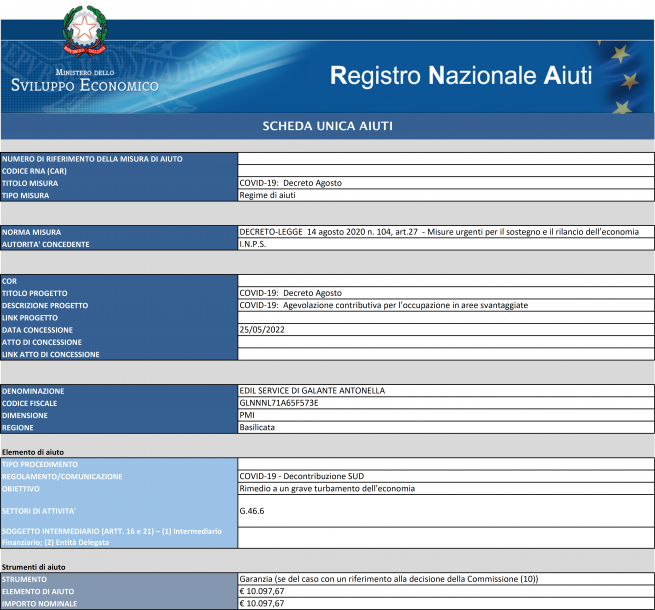Click the 'Strumenti di aiuto' section heading
This screenshot has width=655, height=610.
pyautogui.click(x=33, y=567)
